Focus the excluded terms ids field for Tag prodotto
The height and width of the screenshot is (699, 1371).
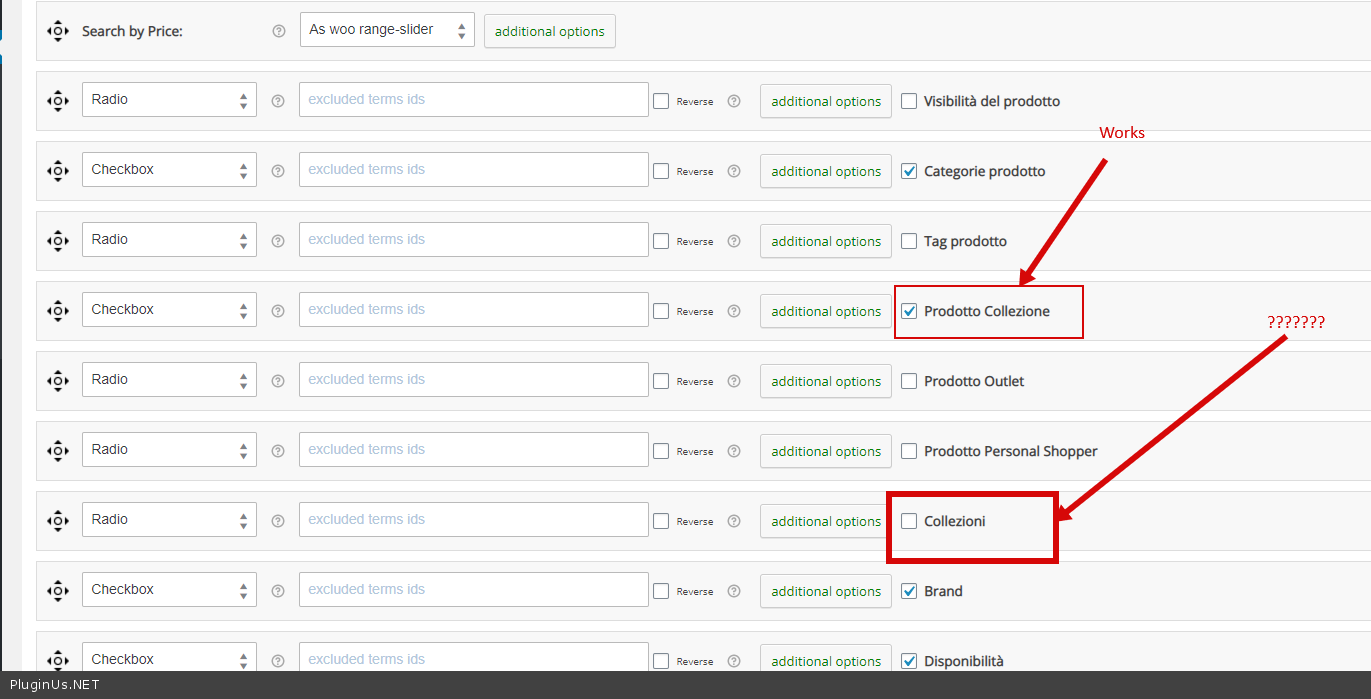473,240
